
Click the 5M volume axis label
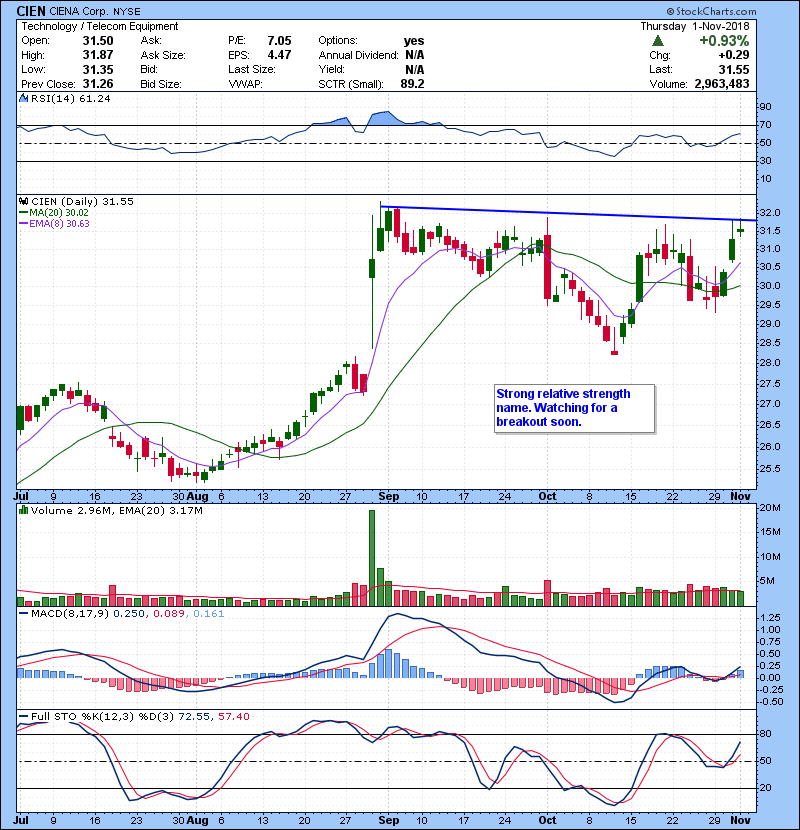pos(767,581)
